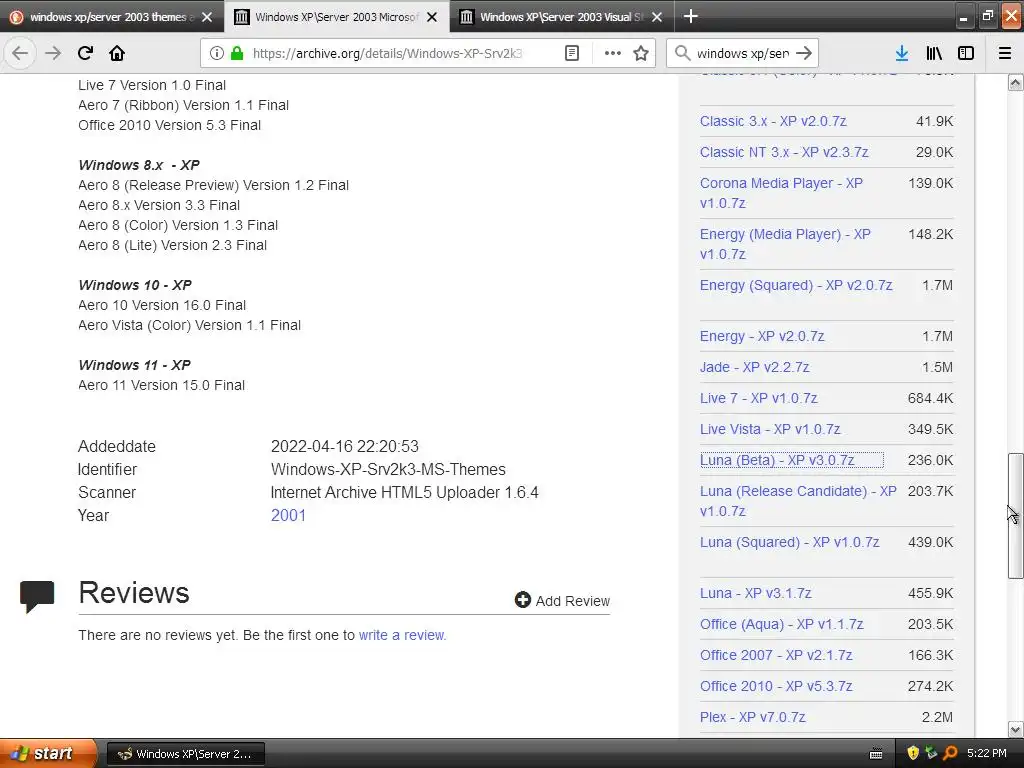This screenshot has height=768, width=1024.
Task: Download Office 2010 - XP v5.3.7z
Action: 776,686
